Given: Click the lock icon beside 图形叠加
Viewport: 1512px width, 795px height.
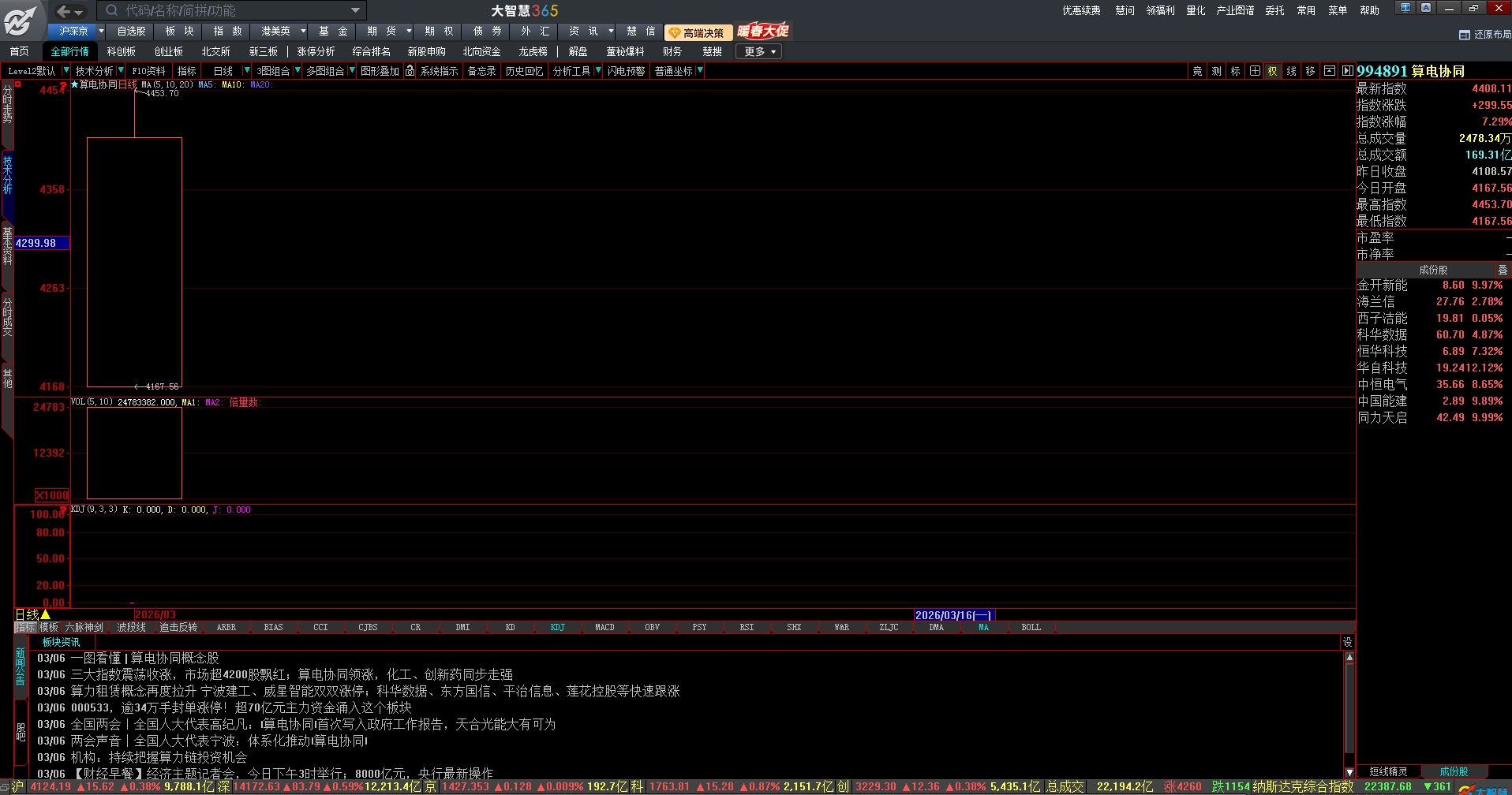Looking at the screenshot, I should (410, 71).
